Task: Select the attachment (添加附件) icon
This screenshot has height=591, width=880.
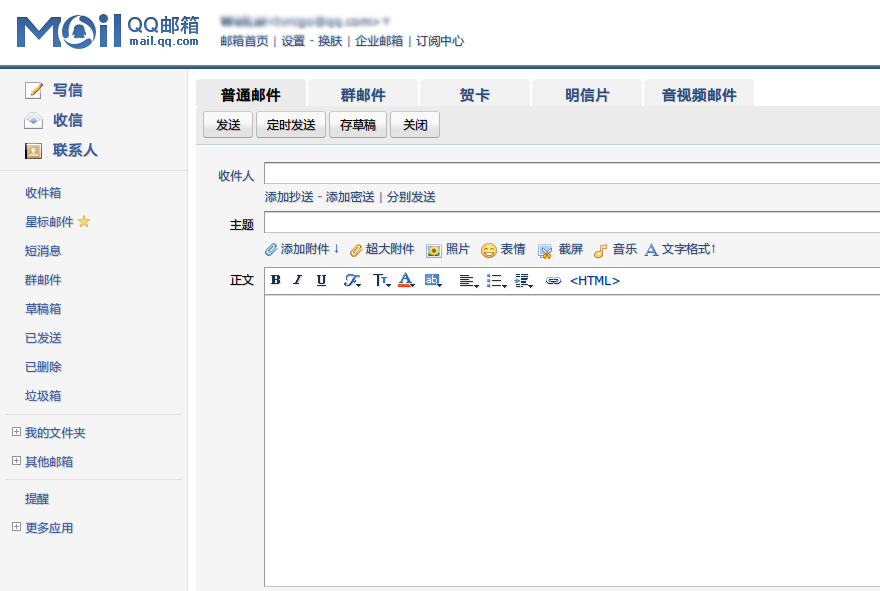Action: click(x=271, y=250)
